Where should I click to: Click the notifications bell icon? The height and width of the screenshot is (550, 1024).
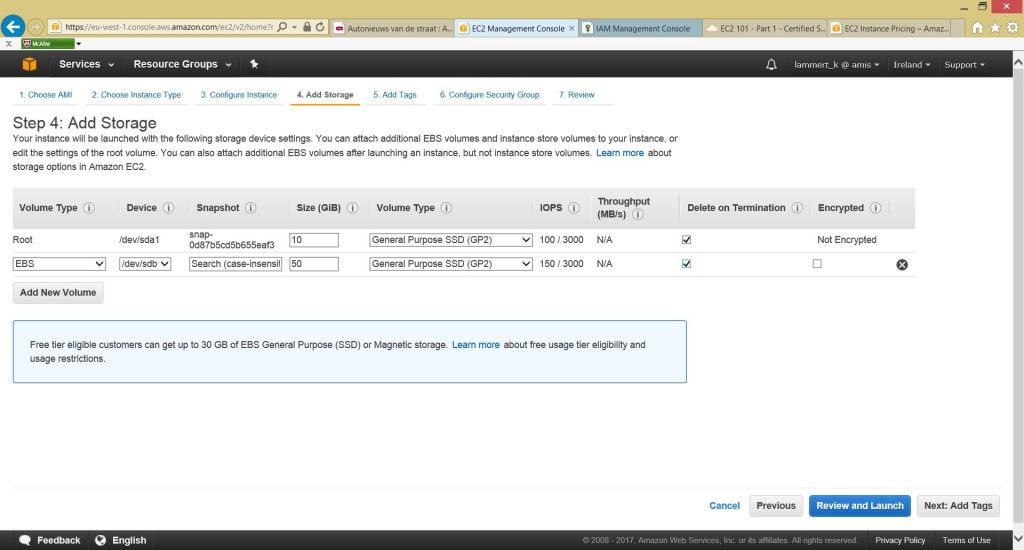(771, 65)
